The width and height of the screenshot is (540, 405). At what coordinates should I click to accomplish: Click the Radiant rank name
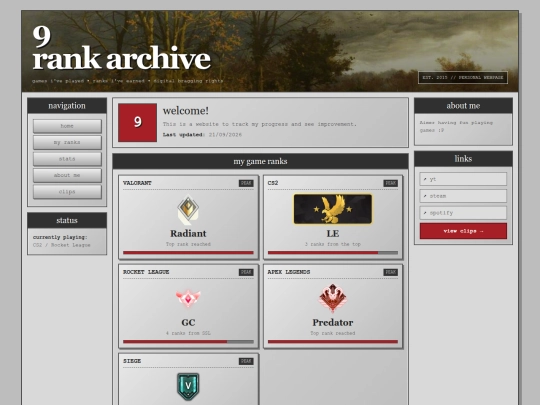click(x=188, y=233)
